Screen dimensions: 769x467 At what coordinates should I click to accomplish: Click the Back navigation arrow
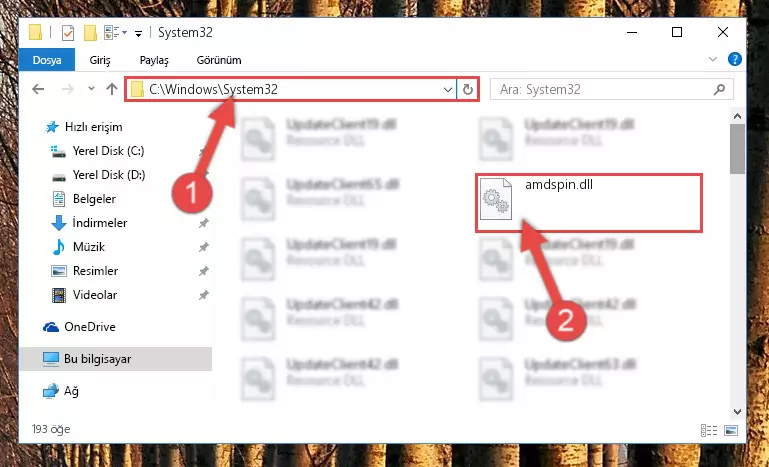point(38,89)
